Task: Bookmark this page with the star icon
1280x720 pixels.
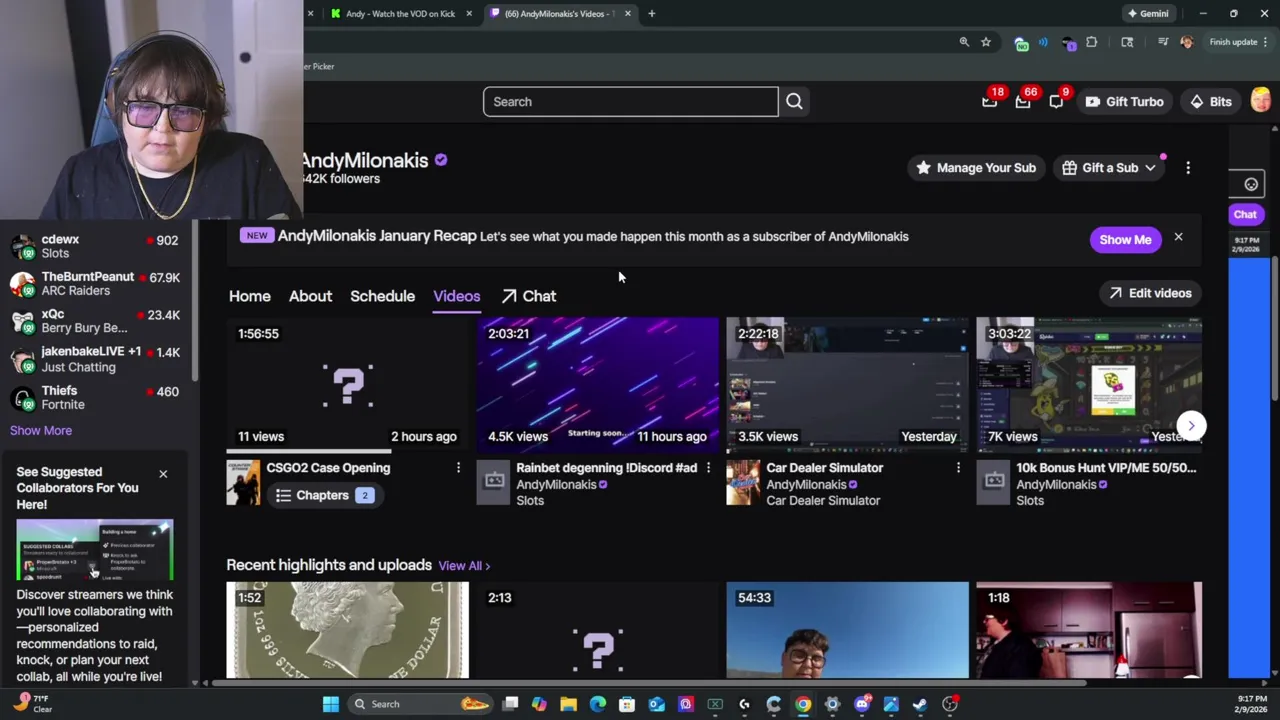Action: [986, 42]
